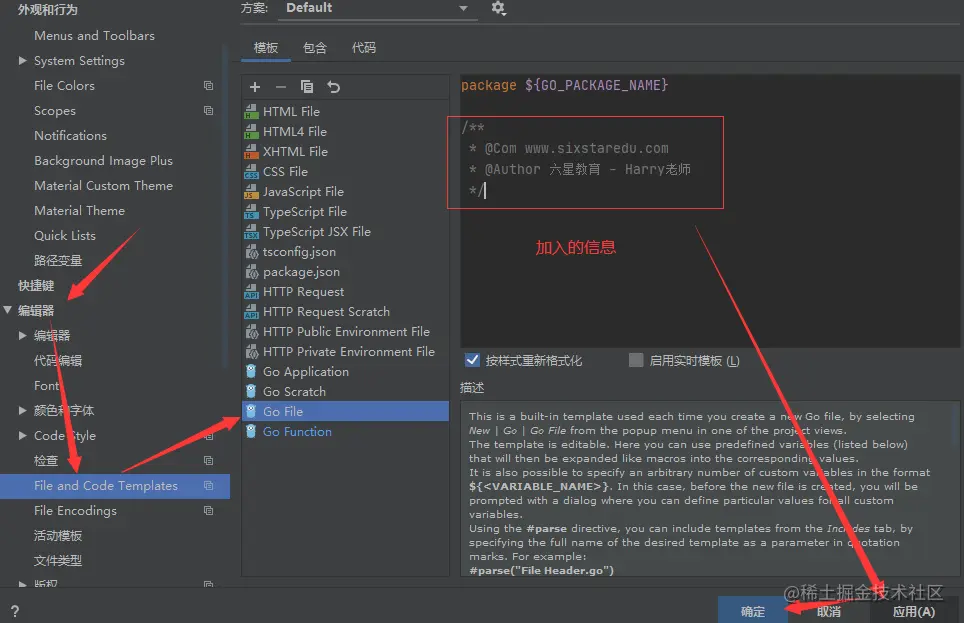Select the 代码编辑 settings item
Image resolution: width=964 pixels, height=623 pixels.
[x=58, y=360]
